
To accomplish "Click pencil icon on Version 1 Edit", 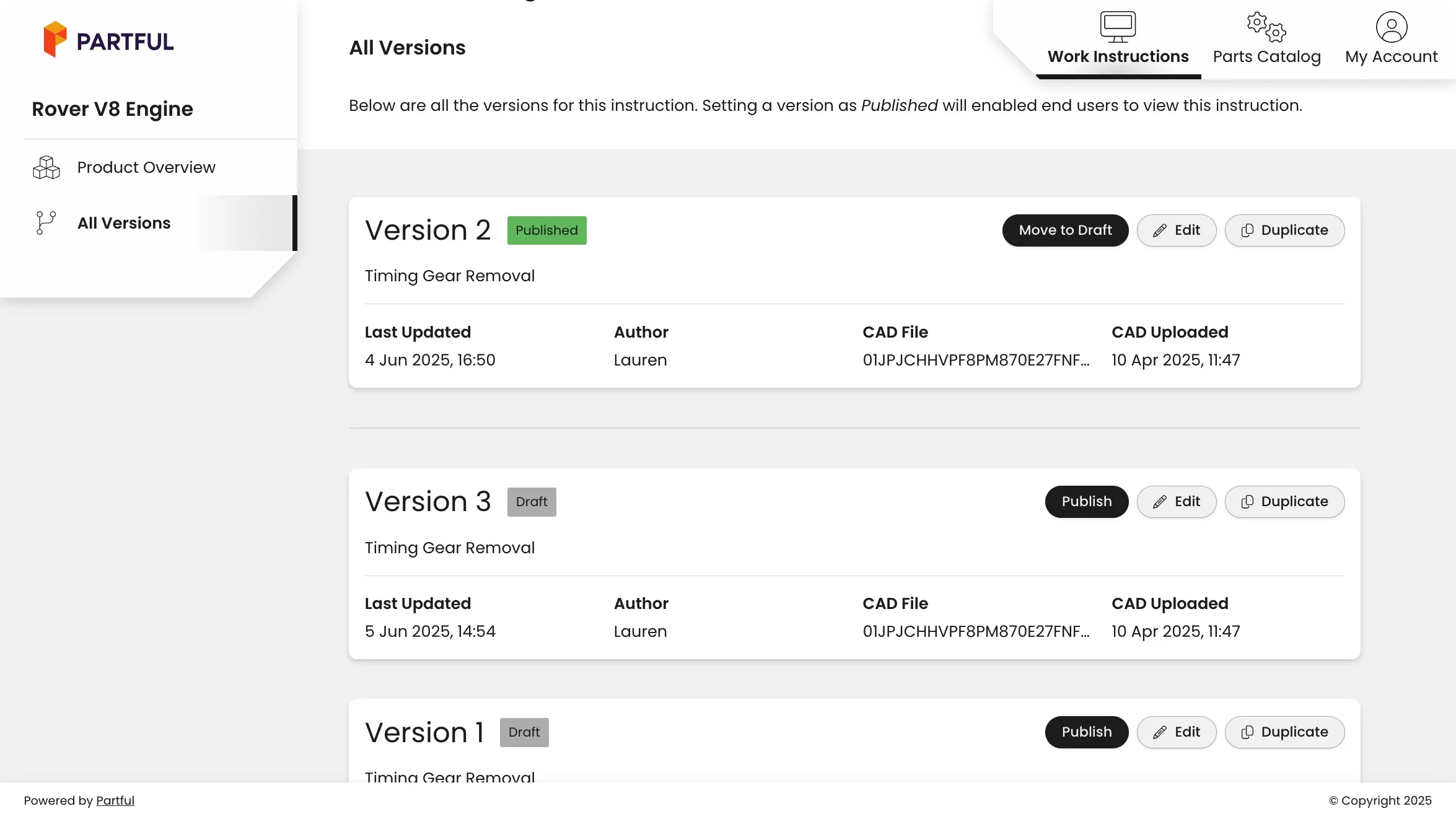I will pos(1159,732).
